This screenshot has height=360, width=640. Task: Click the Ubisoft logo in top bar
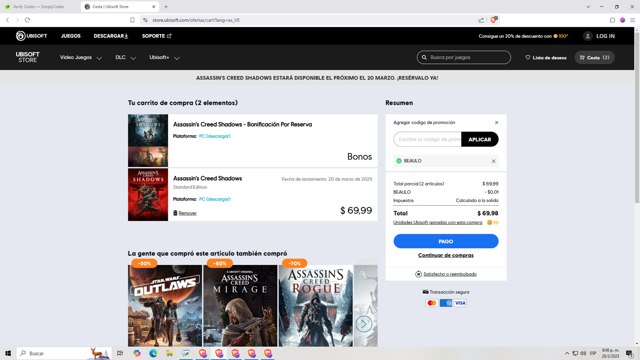(31, 36)
